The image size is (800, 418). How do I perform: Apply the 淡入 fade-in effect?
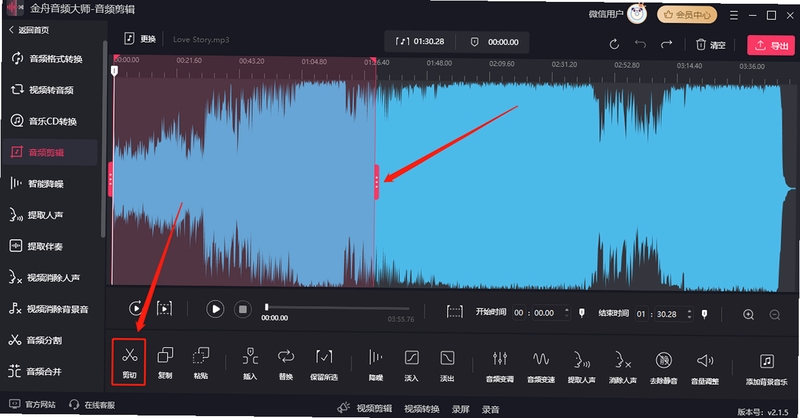(x=411, y=364)
